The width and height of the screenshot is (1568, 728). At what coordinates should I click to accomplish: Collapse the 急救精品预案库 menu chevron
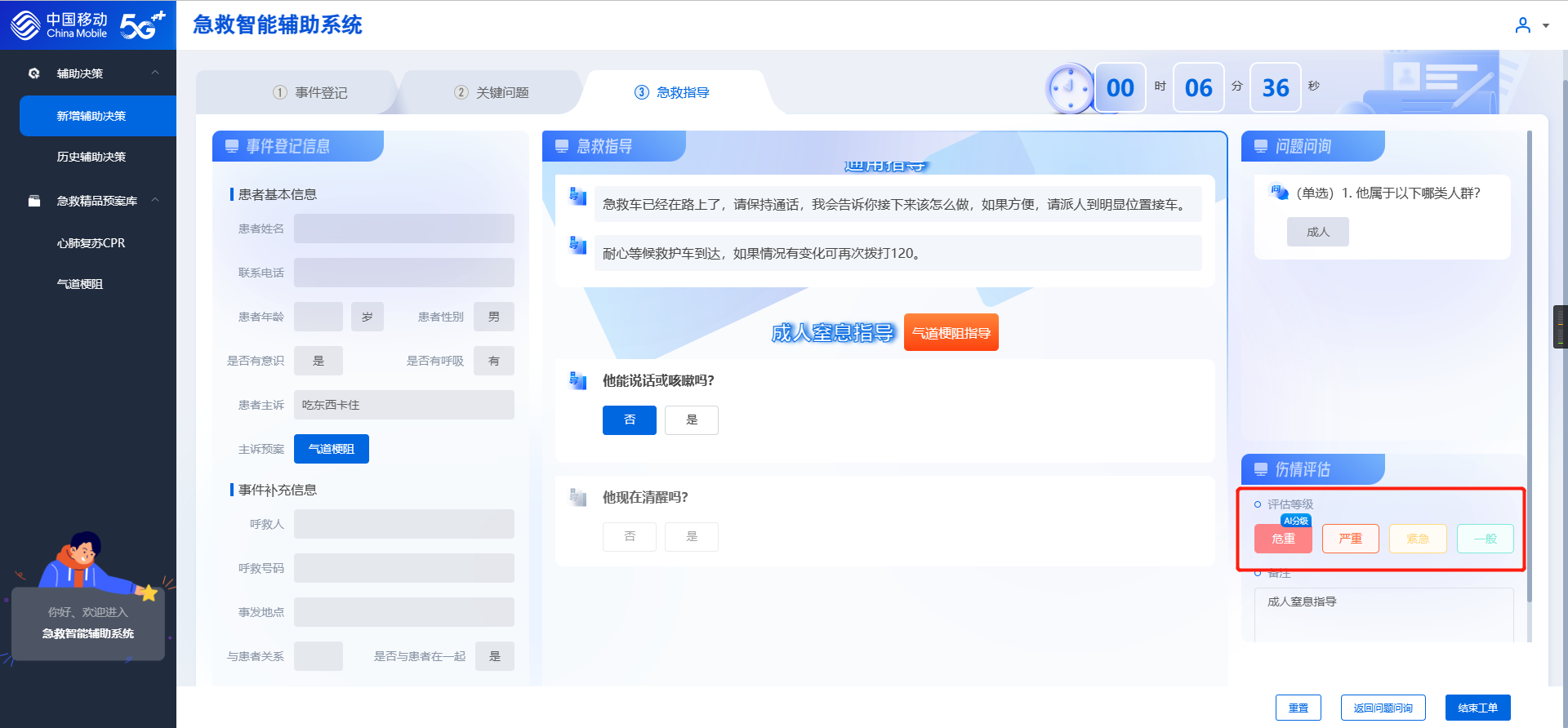coord(155,200)
